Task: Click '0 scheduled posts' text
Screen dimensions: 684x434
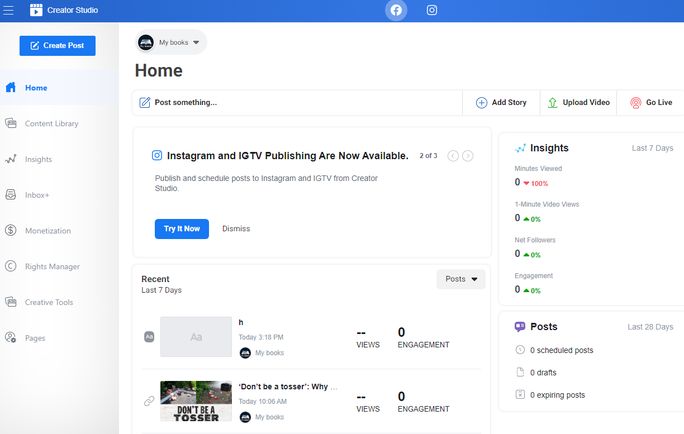Action: point(561,350)
